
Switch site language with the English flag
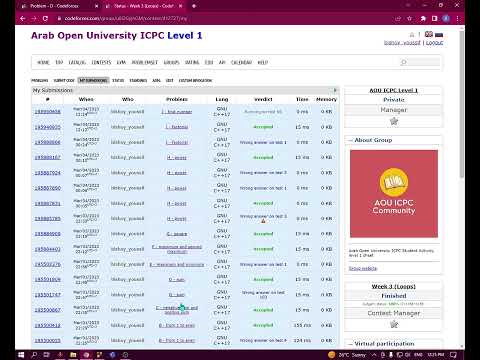pyautogui.click(x=429, y=34)
